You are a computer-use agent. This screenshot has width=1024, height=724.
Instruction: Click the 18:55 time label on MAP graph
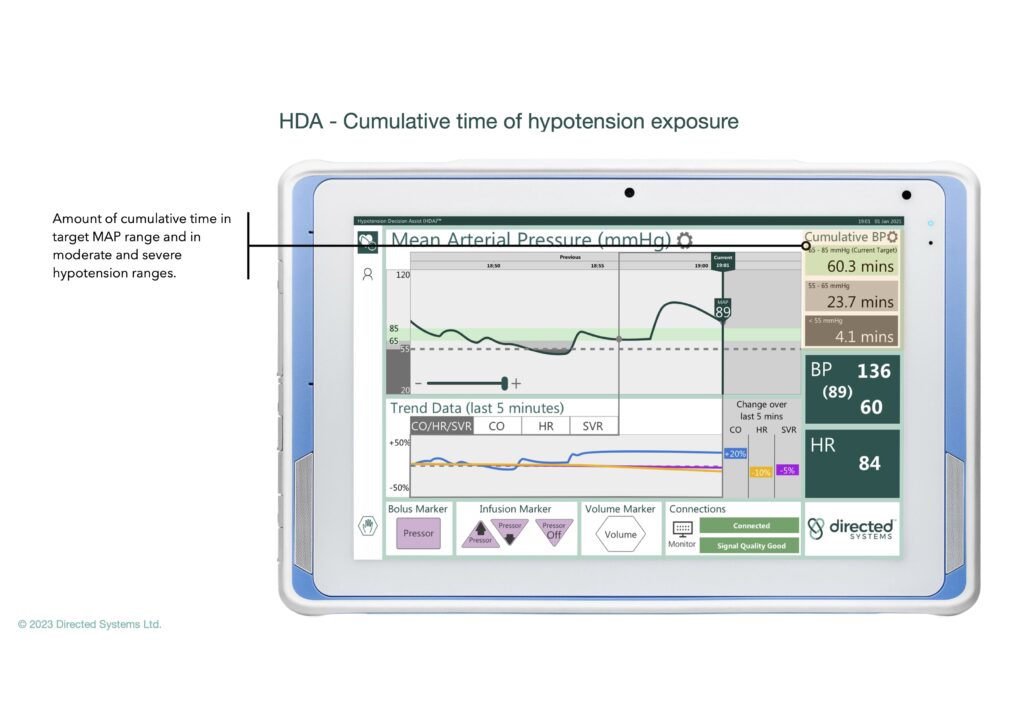(x=597, y=266)
